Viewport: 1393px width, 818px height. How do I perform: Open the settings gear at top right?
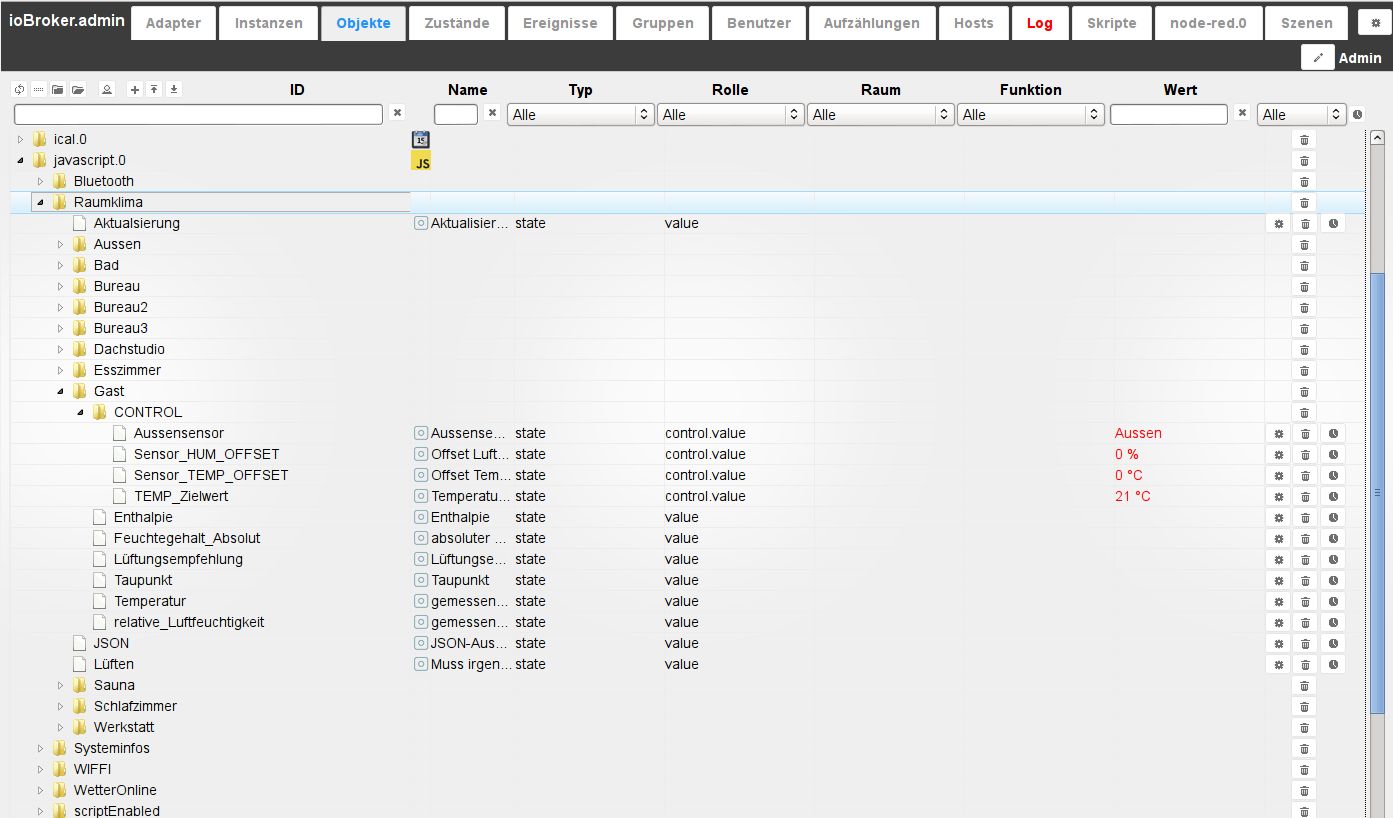coord(1375,22)
